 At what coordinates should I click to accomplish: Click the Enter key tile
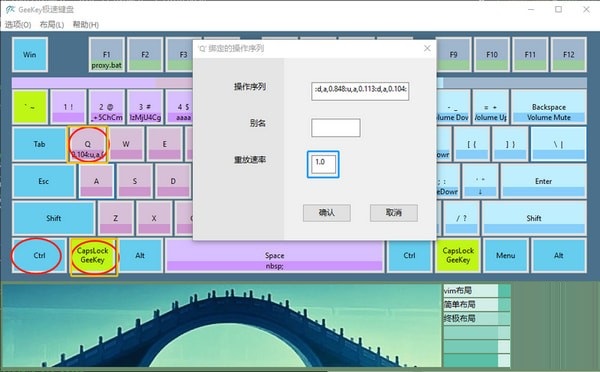coord(543,181)
